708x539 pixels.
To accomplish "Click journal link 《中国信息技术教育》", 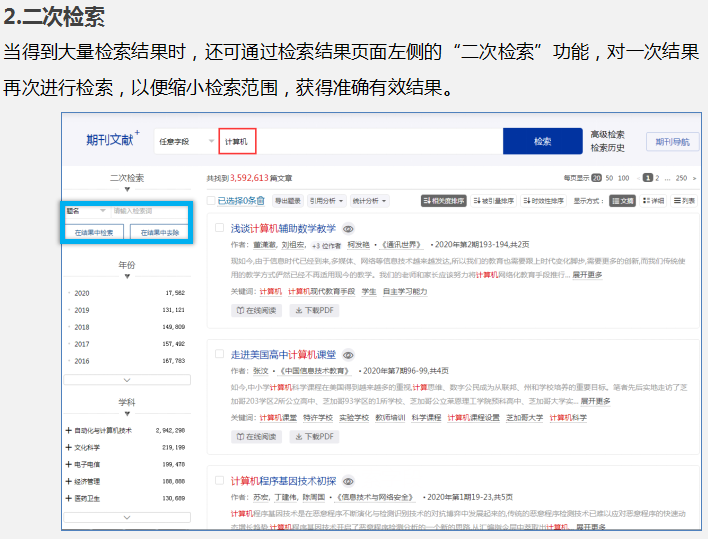I will [x=314, y=371].
